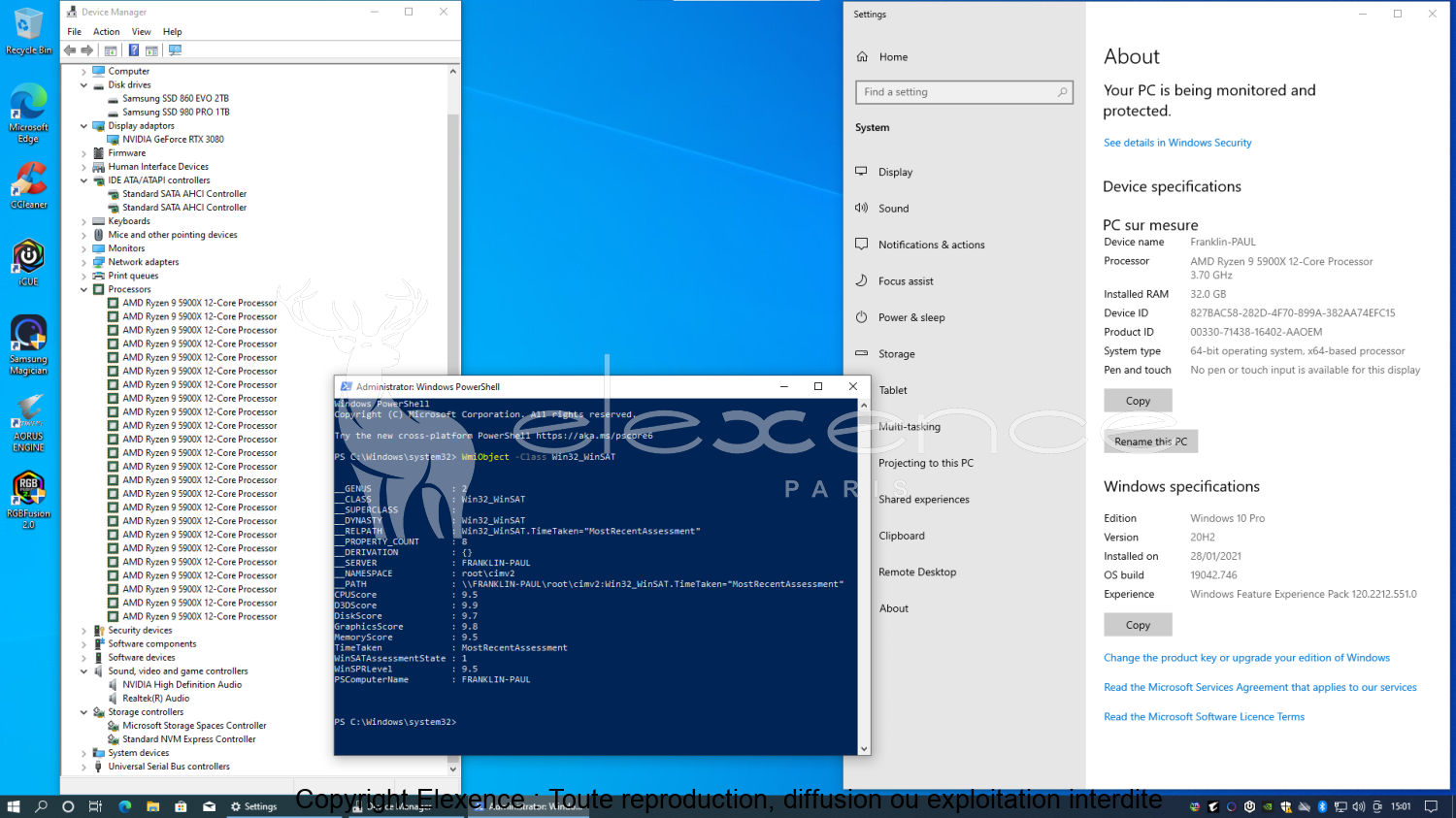Click Device Manager scrollbar up arrow
The image size is (1456, 818).
pos(452,72)
